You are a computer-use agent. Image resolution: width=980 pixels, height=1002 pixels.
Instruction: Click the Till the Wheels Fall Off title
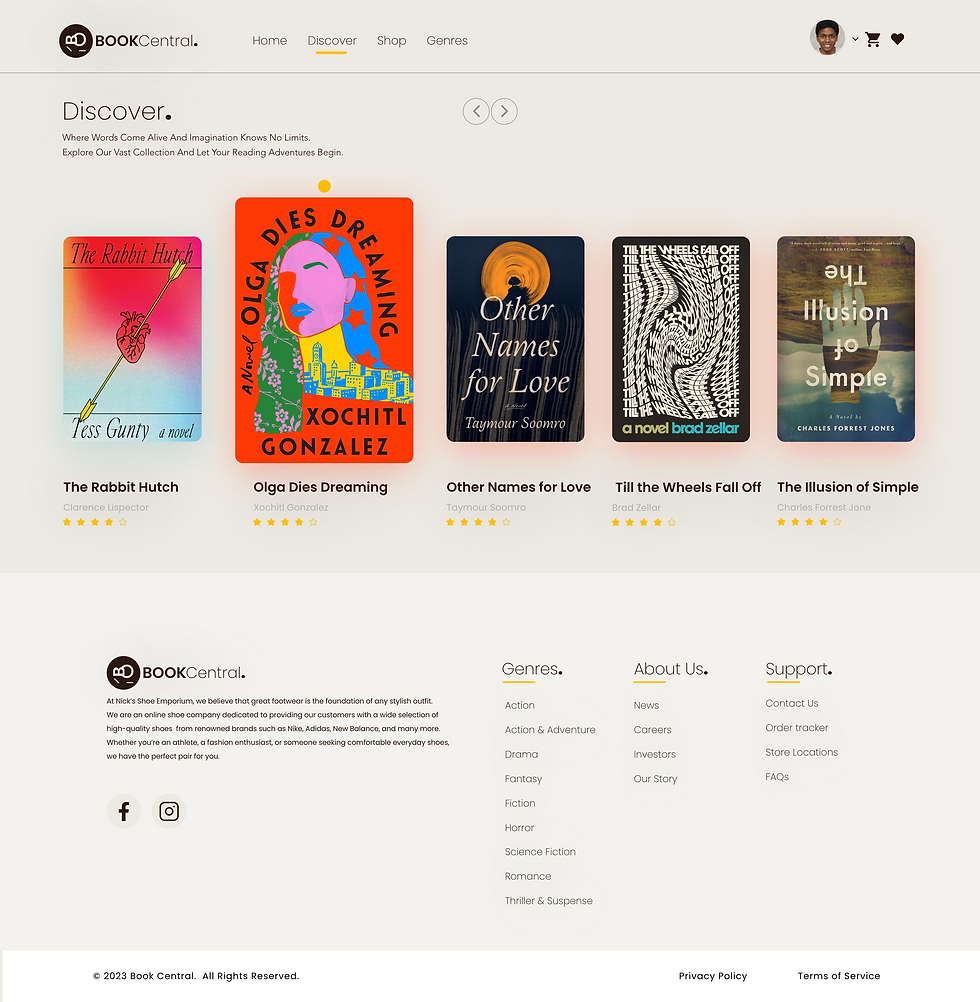pos(688,487)
